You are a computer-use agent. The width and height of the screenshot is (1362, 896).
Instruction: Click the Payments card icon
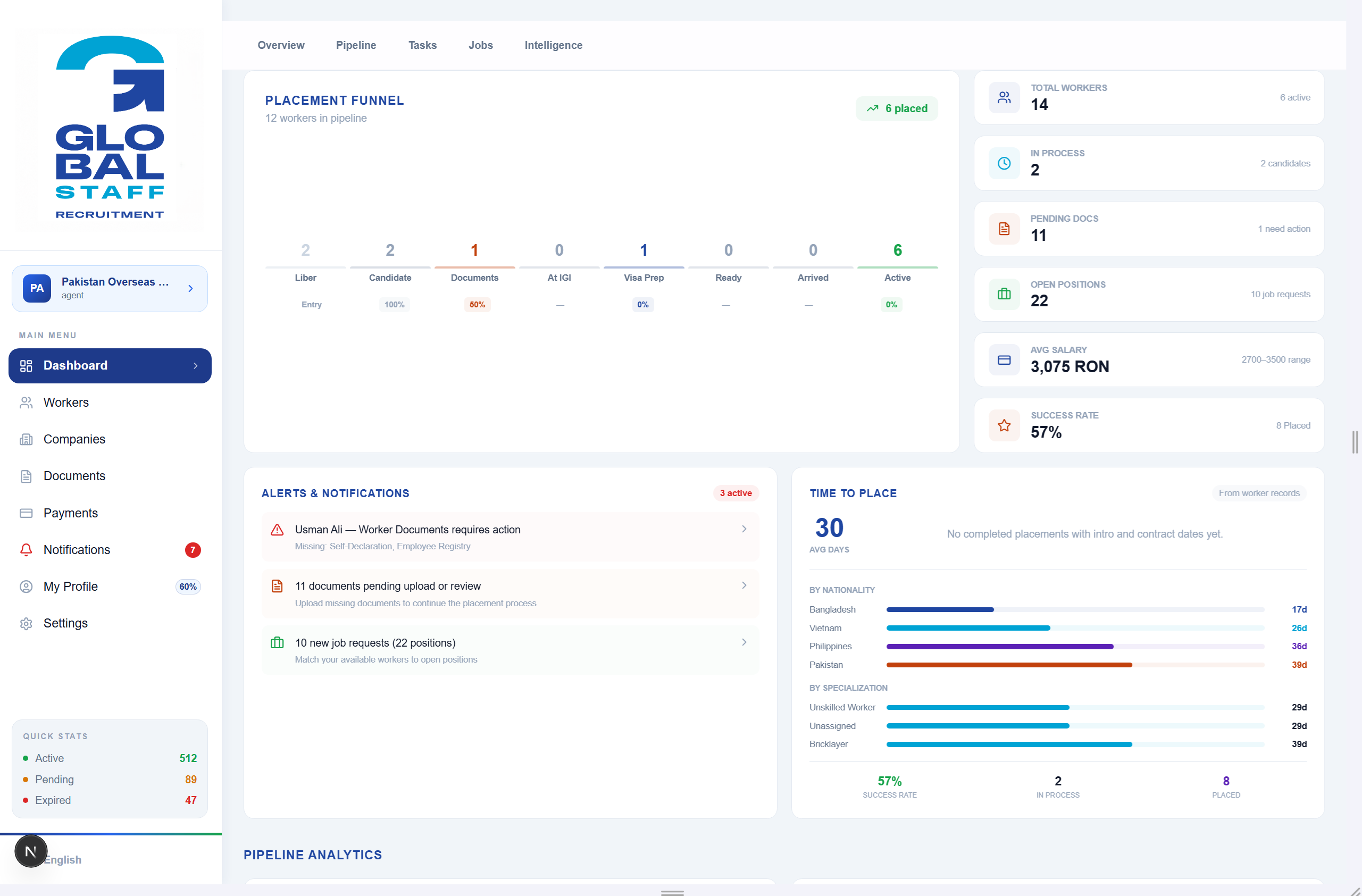(x=26, y=513)
